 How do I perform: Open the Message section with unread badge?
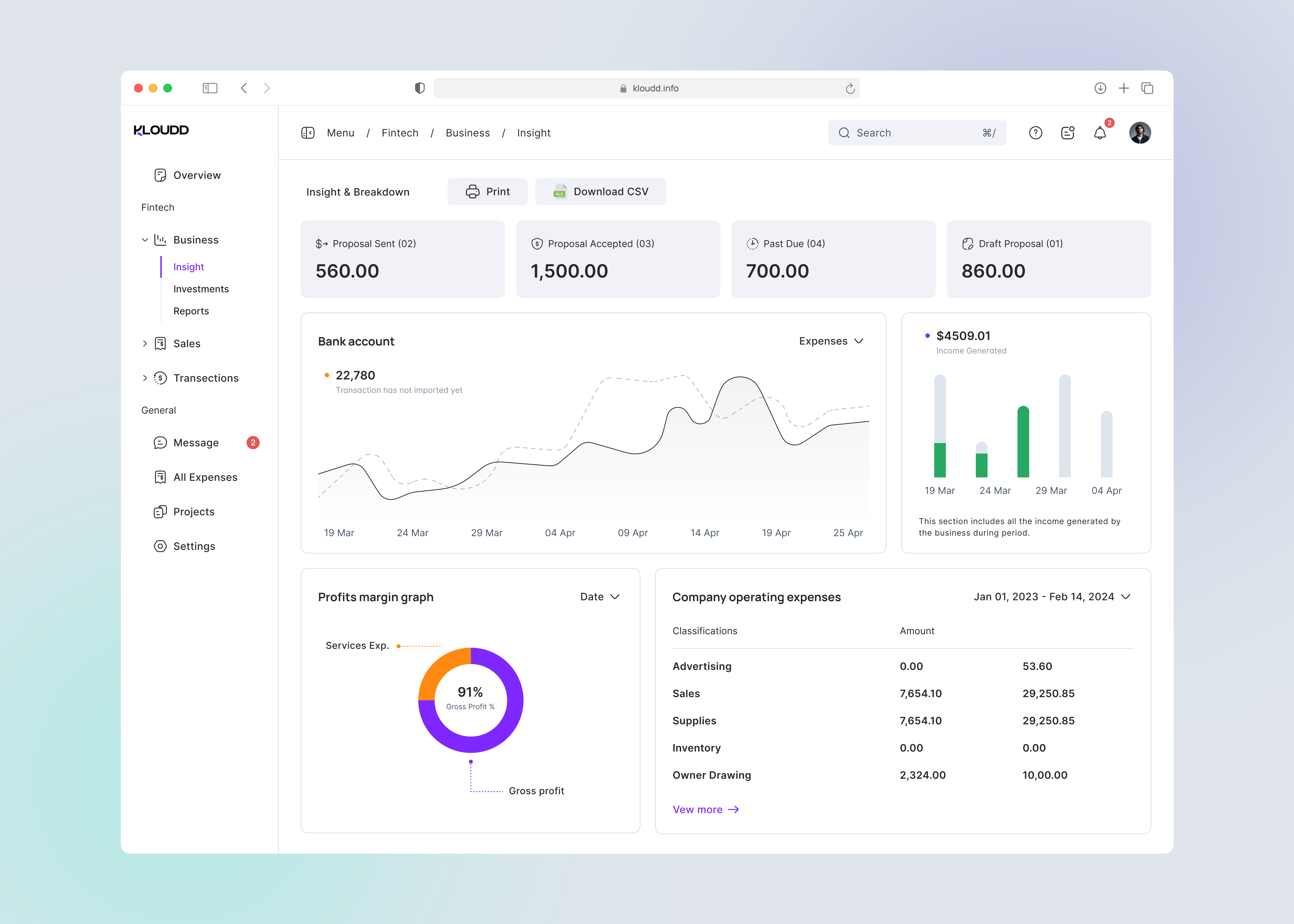(x=196, y=443)
